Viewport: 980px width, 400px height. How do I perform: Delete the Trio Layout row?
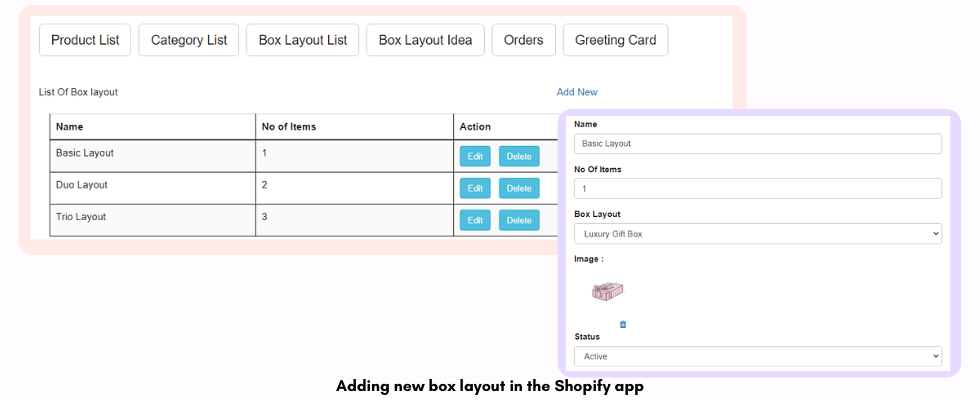coord(519,220)
